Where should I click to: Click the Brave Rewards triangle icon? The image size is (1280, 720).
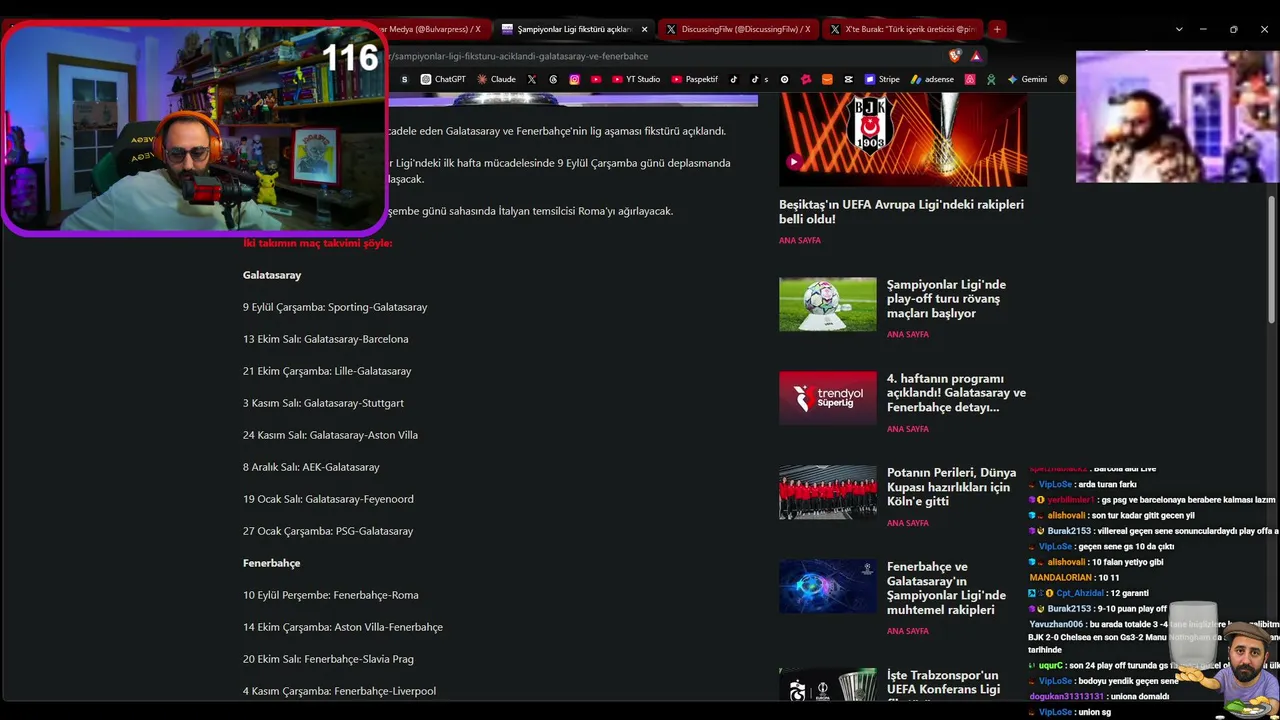976,56
